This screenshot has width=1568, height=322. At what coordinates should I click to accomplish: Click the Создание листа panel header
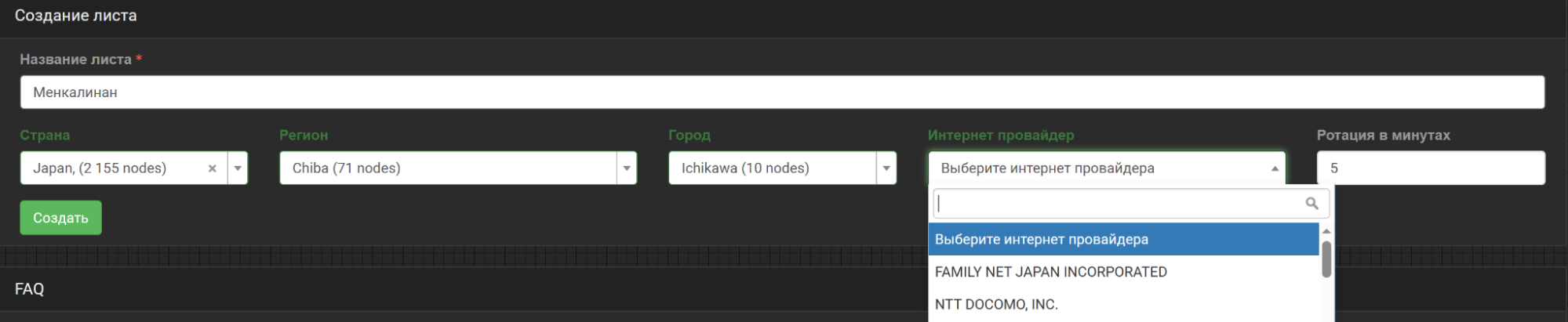[x=76, y=16]
